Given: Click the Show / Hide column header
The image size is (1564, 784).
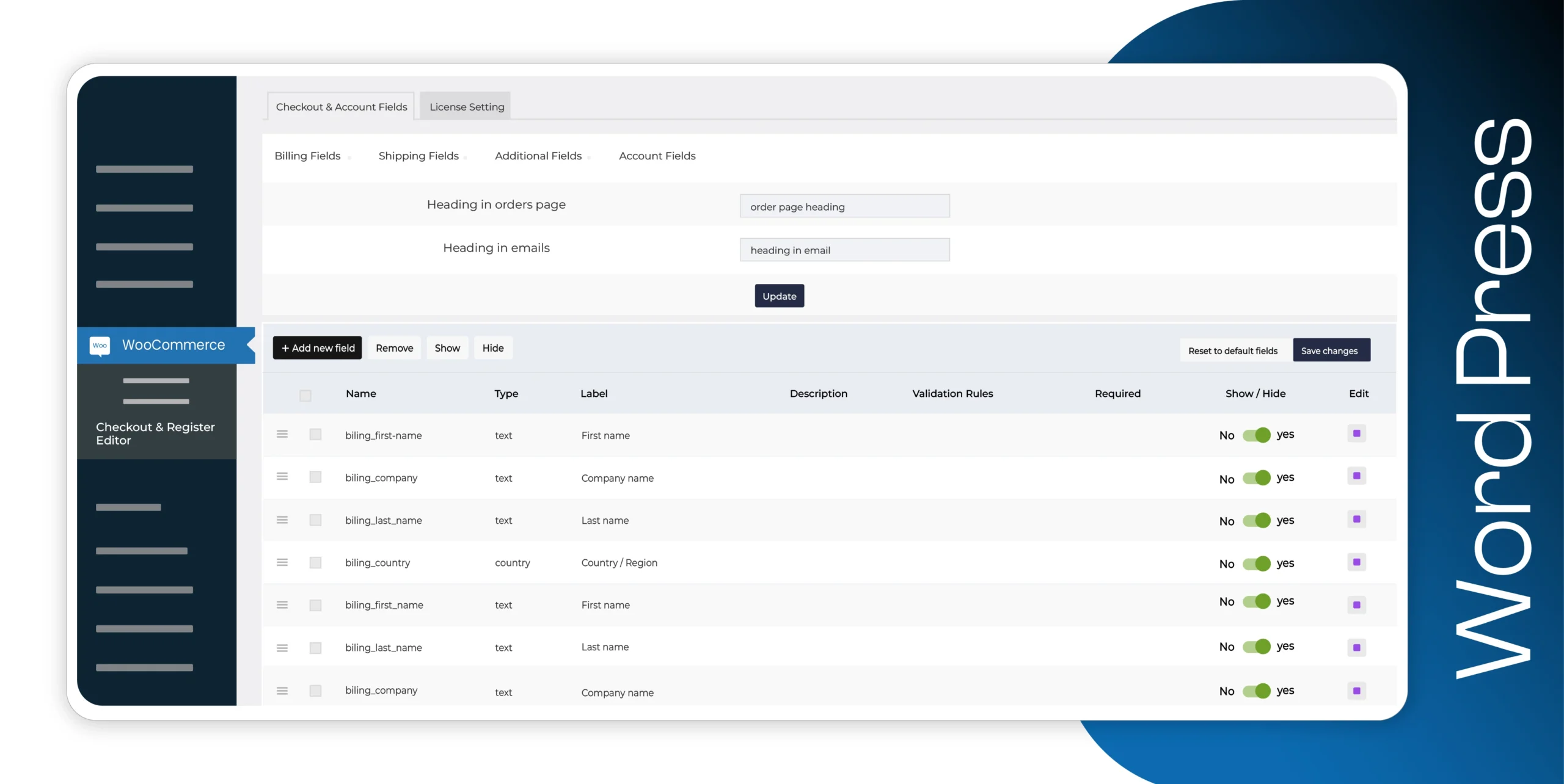Looking at the screenshot, I should click(x=1255, y=393).
